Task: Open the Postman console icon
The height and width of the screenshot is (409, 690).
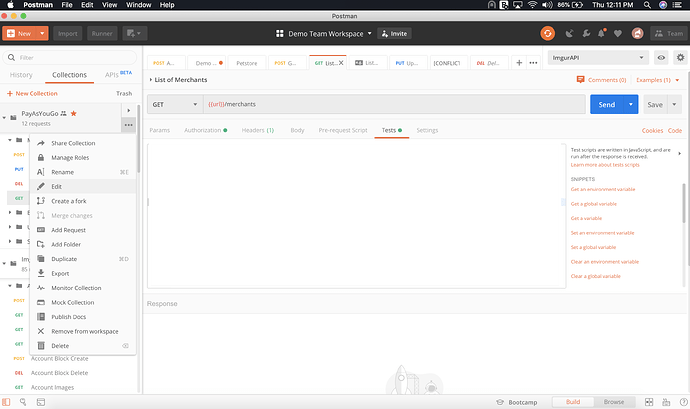Action: click(41, 402)
